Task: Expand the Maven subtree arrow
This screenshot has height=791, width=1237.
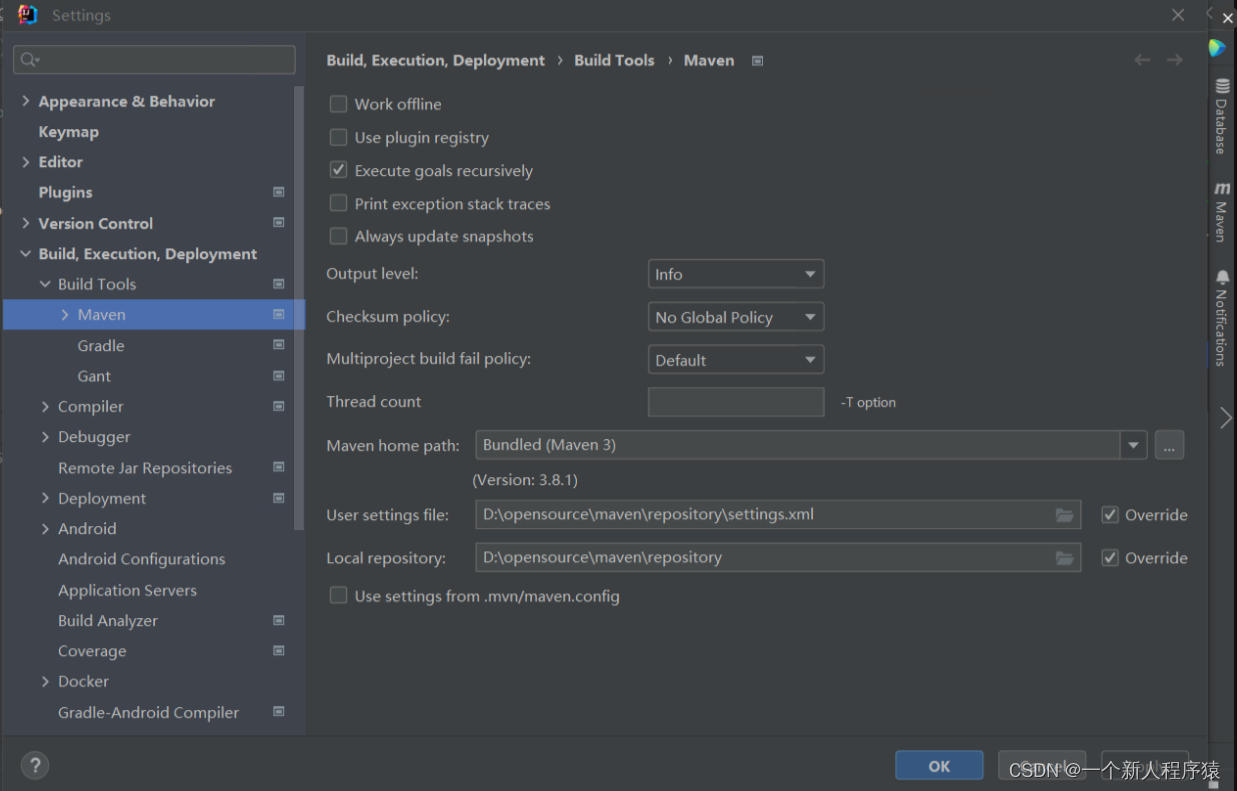Action: coord(65,315)
